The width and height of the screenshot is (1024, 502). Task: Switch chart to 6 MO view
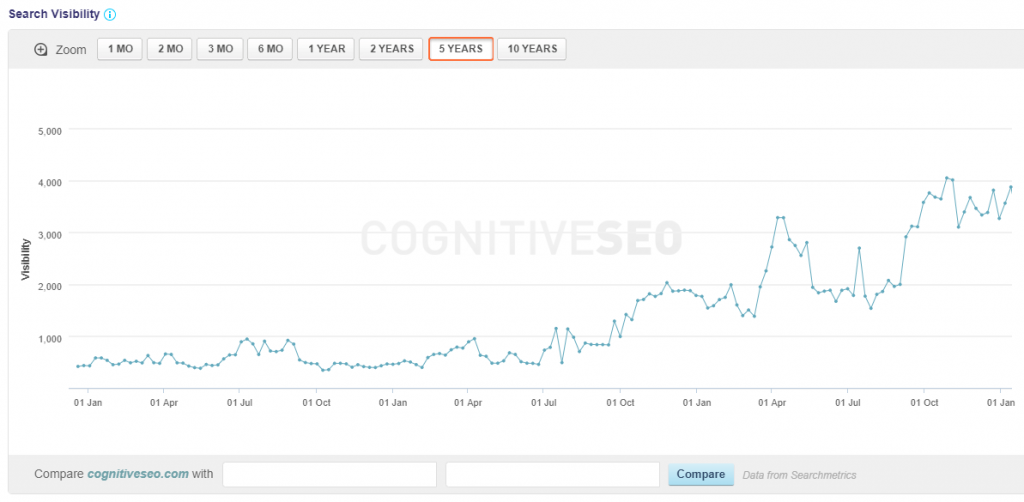[269, 49]
